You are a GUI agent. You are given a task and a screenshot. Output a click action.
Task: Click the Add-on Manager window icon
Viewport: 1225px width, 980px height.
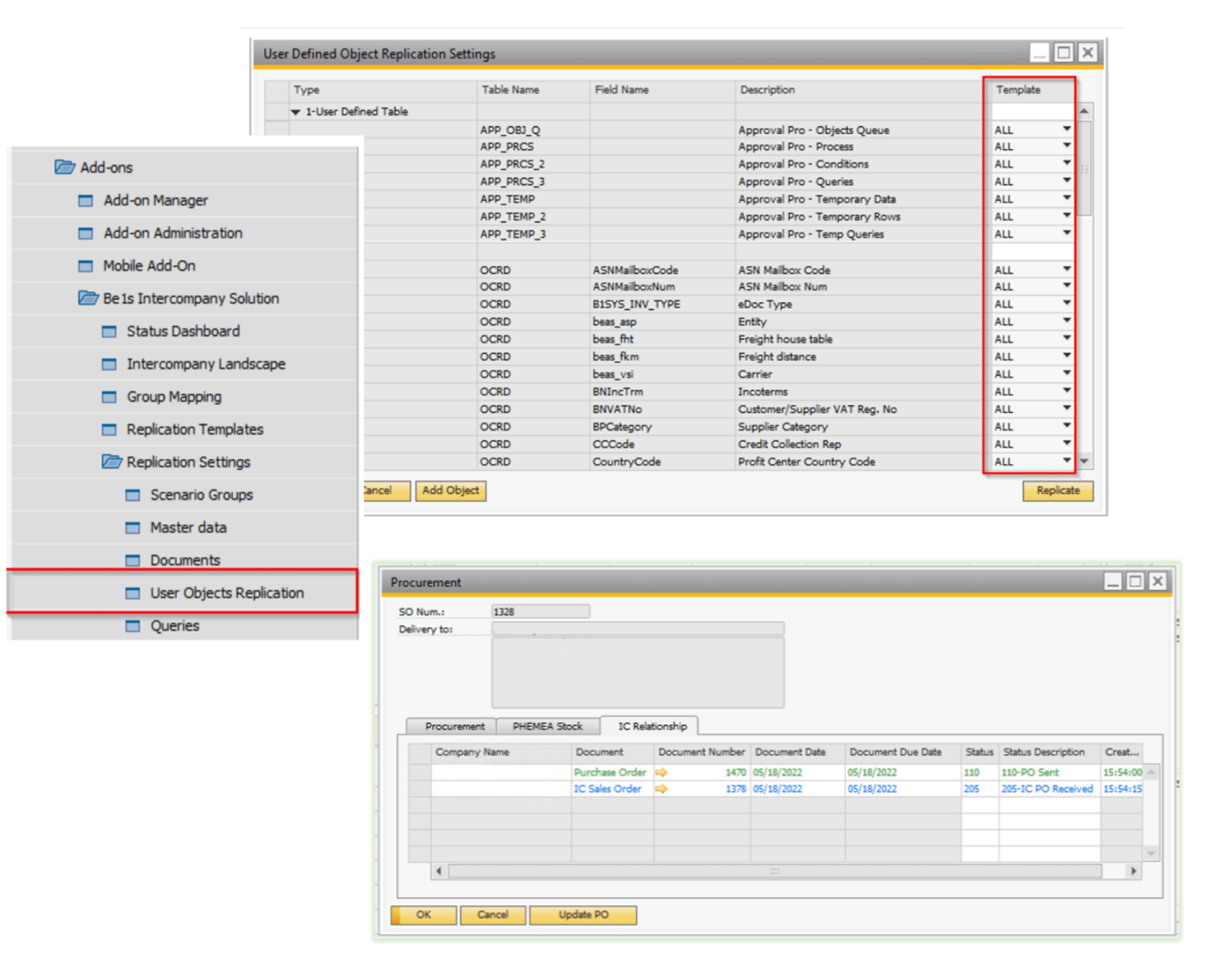click(x=85, y=200)
